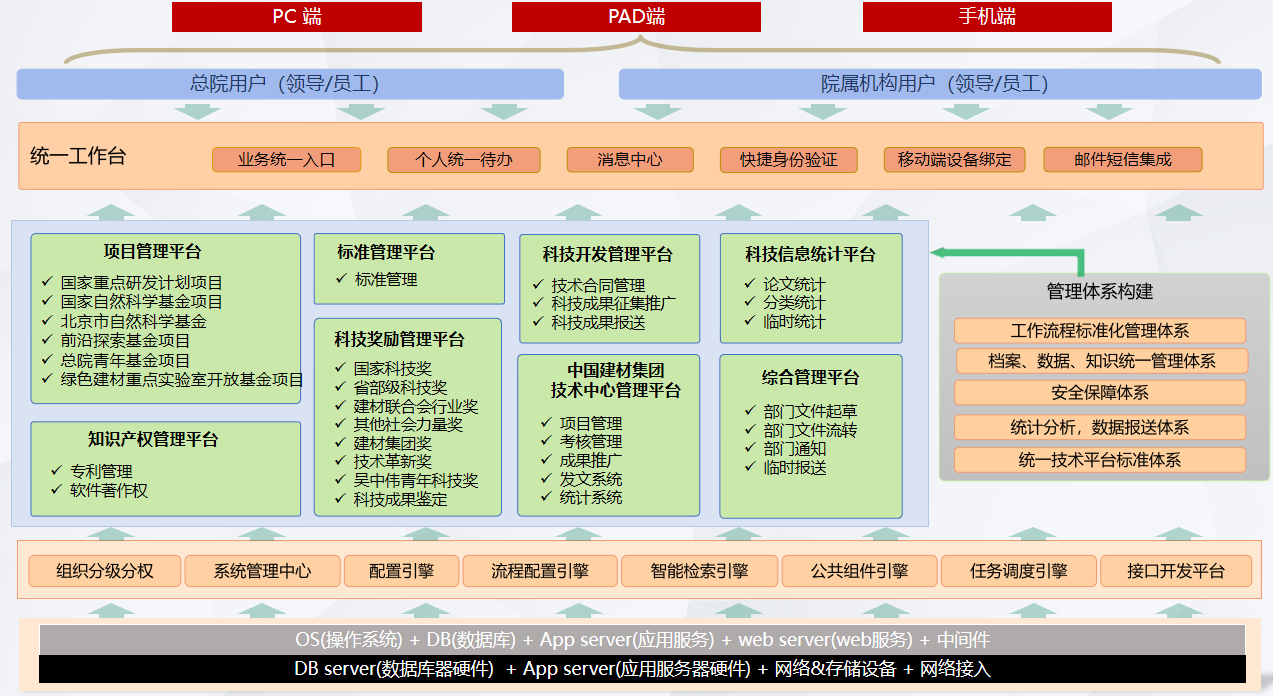Click the 知识产权管理平台 heading

tap(153, 439)
